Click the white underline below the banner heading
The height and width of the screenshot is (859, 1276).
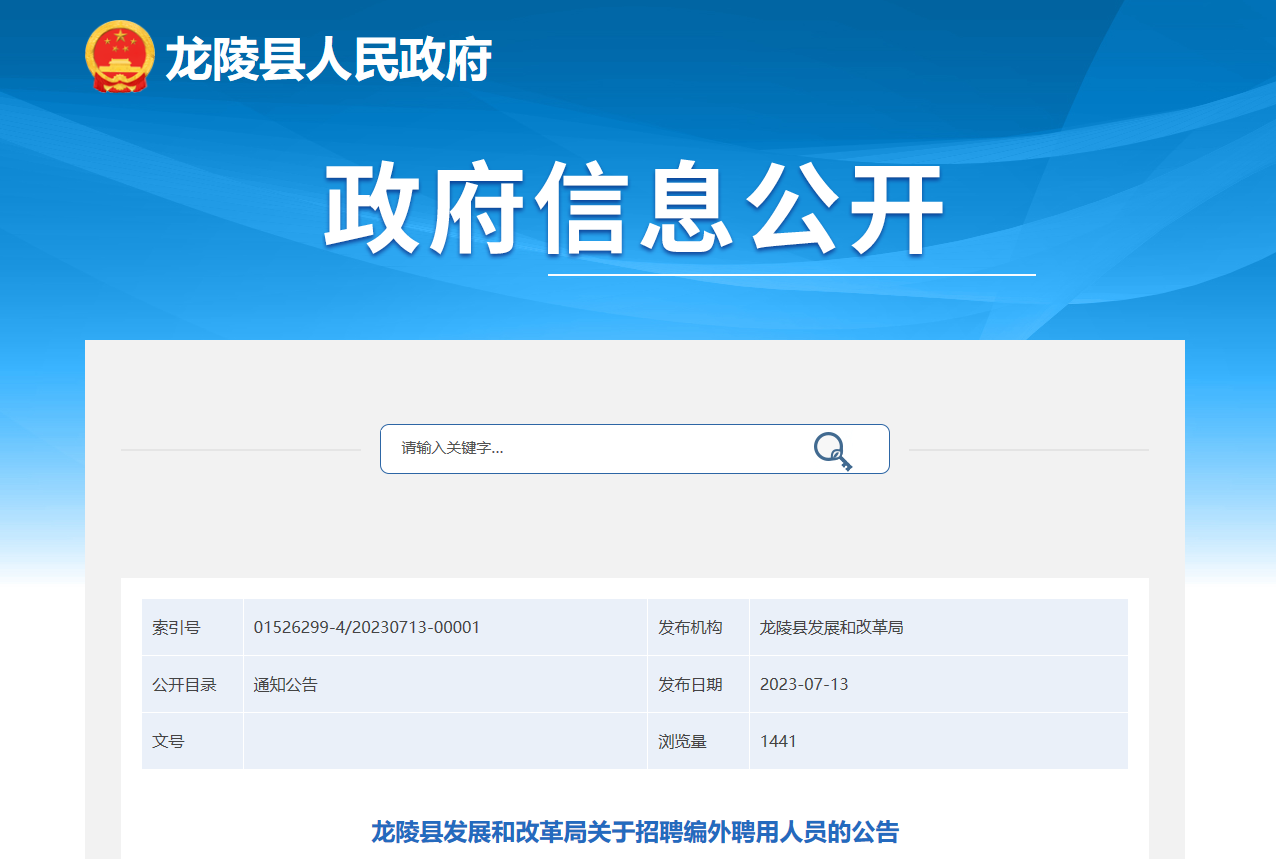tap(791, 274)
